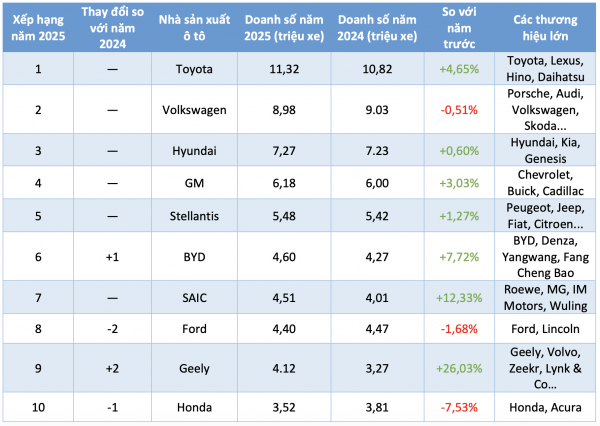Click the Toyota manufacturer cell
The height and width of the screenshot is (426, 600).
click(x=194, y=68)
